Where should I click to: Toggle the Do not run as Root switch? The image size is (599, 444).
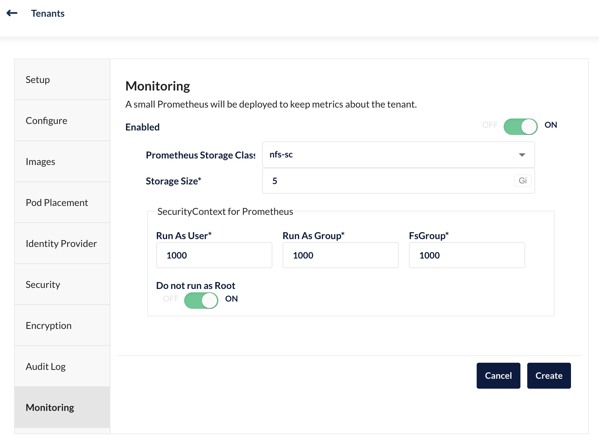coord(201,300)
